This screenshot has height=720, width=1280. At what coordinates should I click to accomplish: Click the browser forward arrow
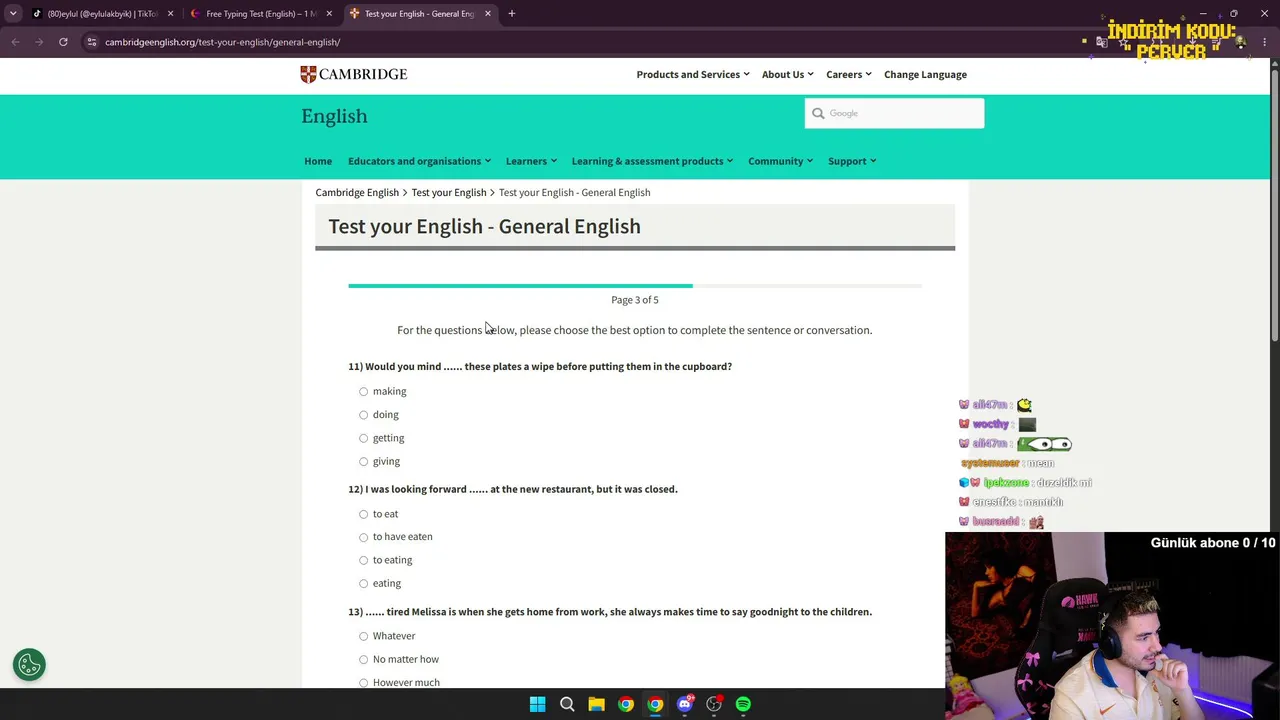click(39, 42)
